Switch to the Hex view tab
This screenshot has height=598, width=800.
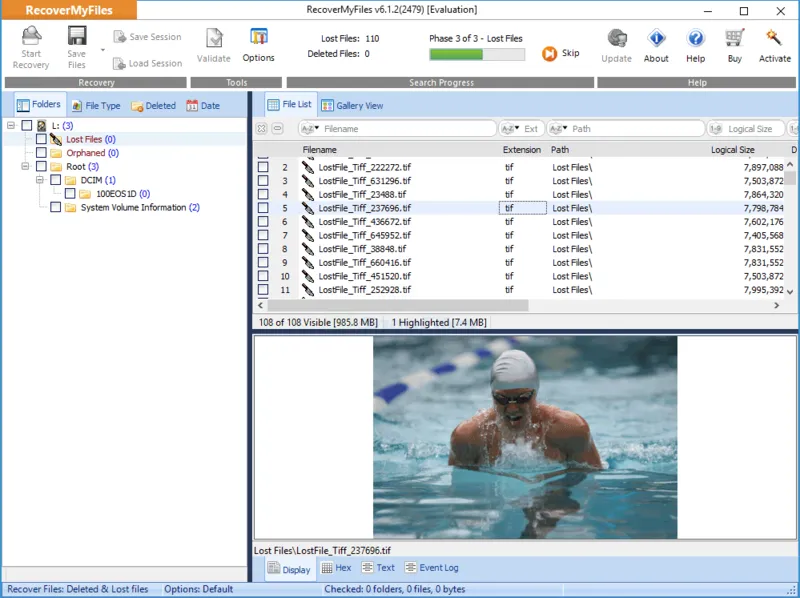point(336,567)
